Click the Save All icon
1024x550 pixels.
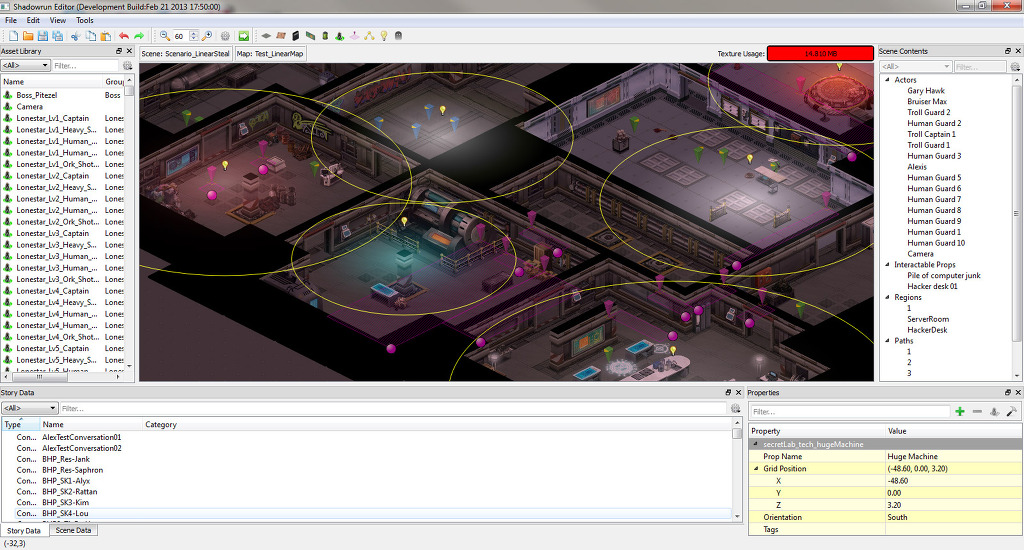tap(57, 36)
